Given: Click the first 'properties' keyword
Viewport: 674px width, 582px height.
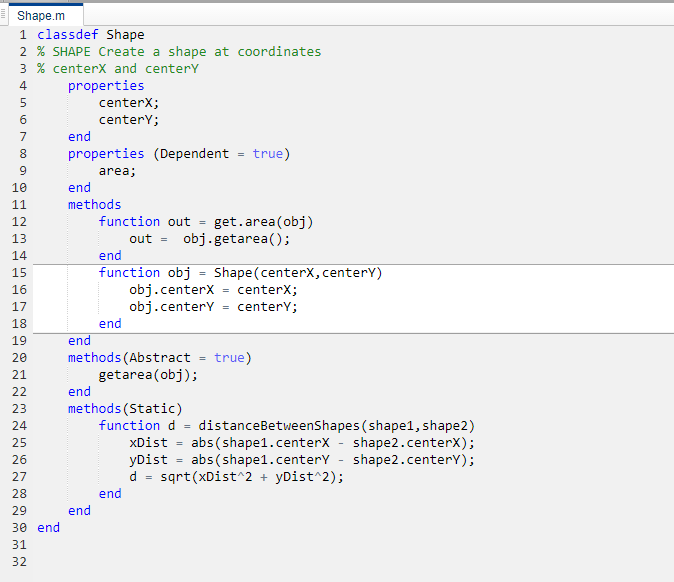Looking at the screenshot, I should tap(106, 86).
